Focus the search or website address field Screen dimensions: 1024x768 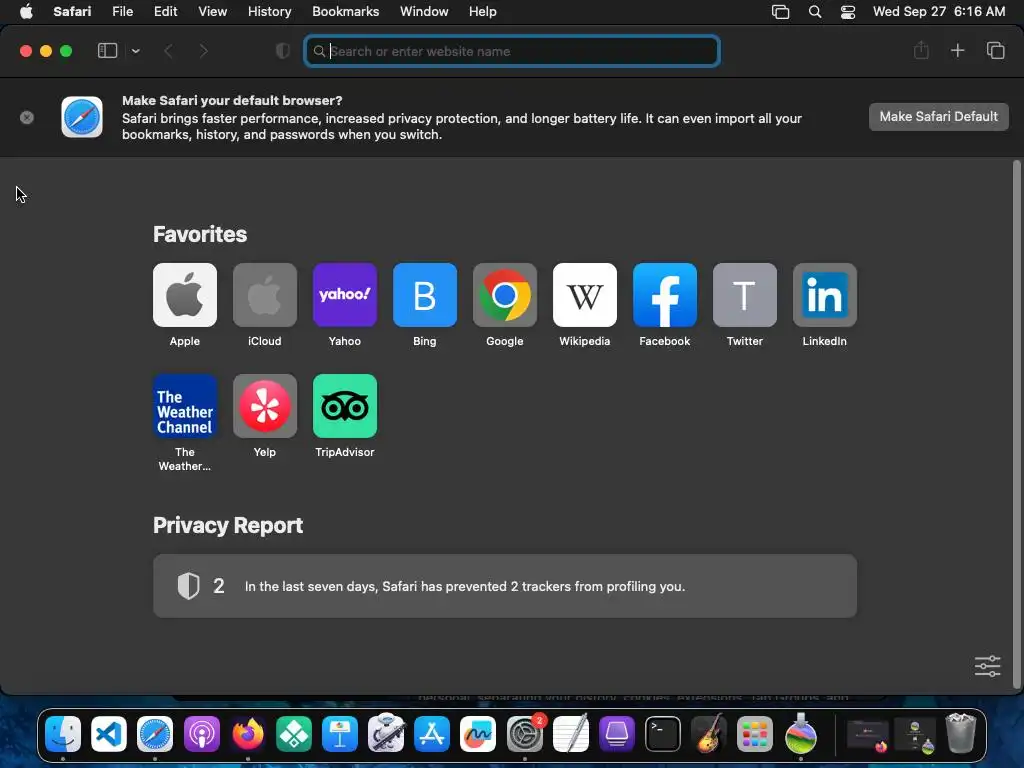coord(512,51)
